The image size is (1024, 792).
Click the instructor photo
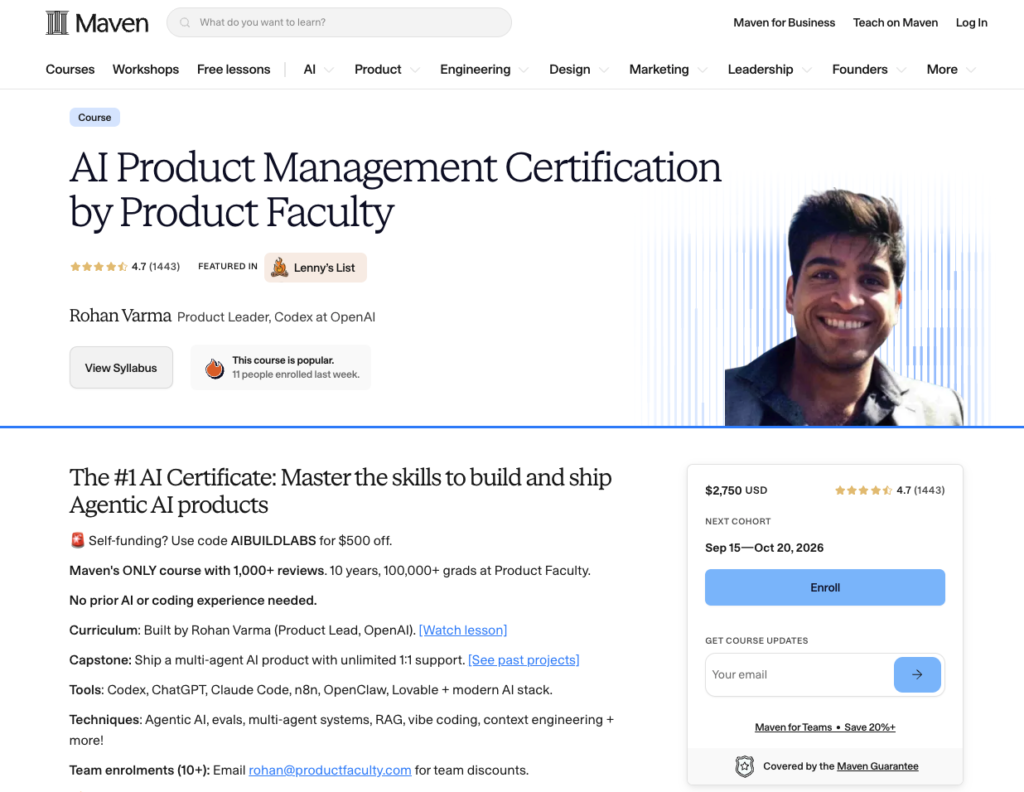coord(846,307)
